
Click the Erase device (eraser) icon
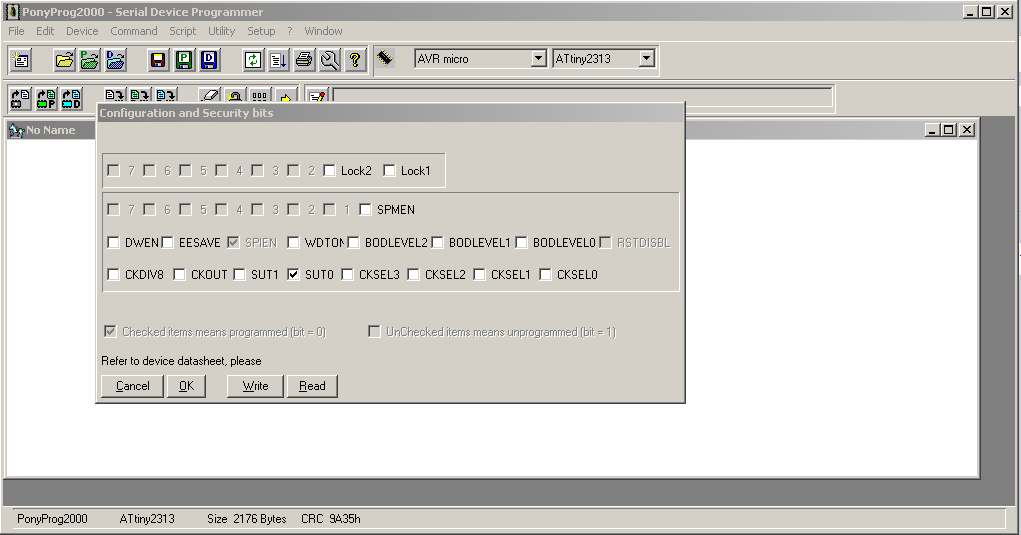(x=210, y=95)
